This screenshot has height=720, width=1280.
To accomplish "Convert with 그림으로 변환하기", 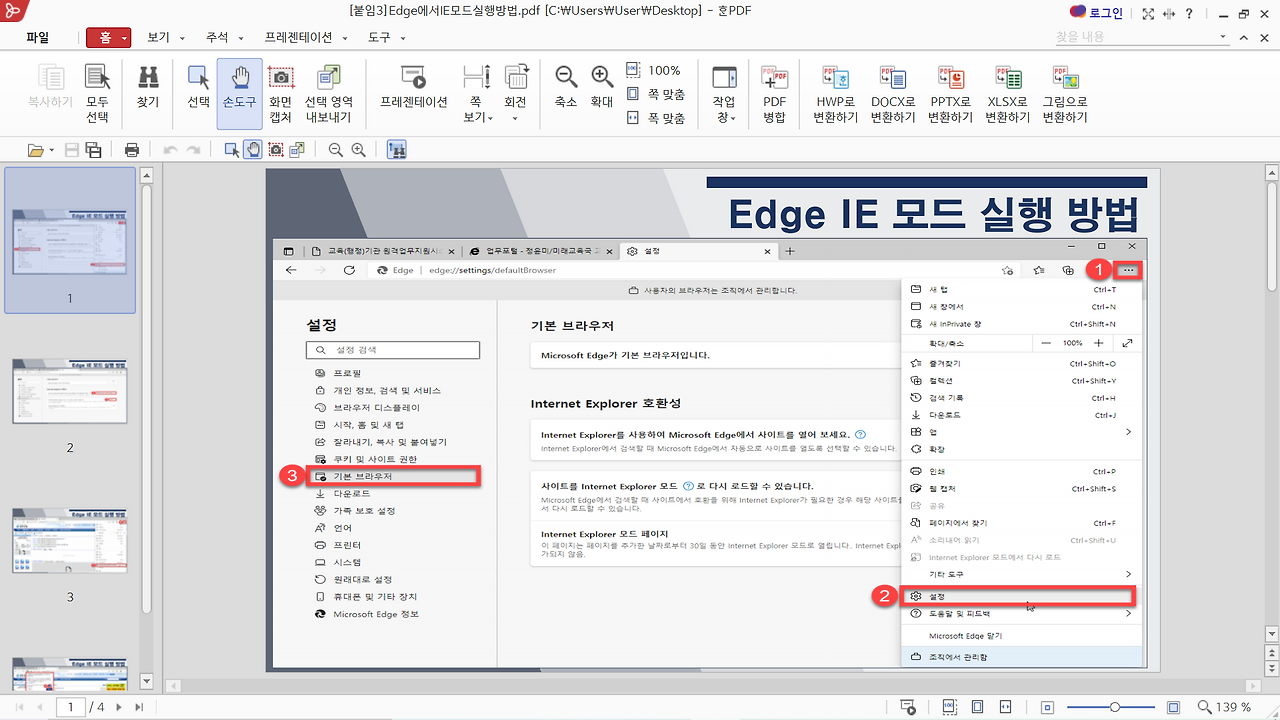I will (1065, 94).
